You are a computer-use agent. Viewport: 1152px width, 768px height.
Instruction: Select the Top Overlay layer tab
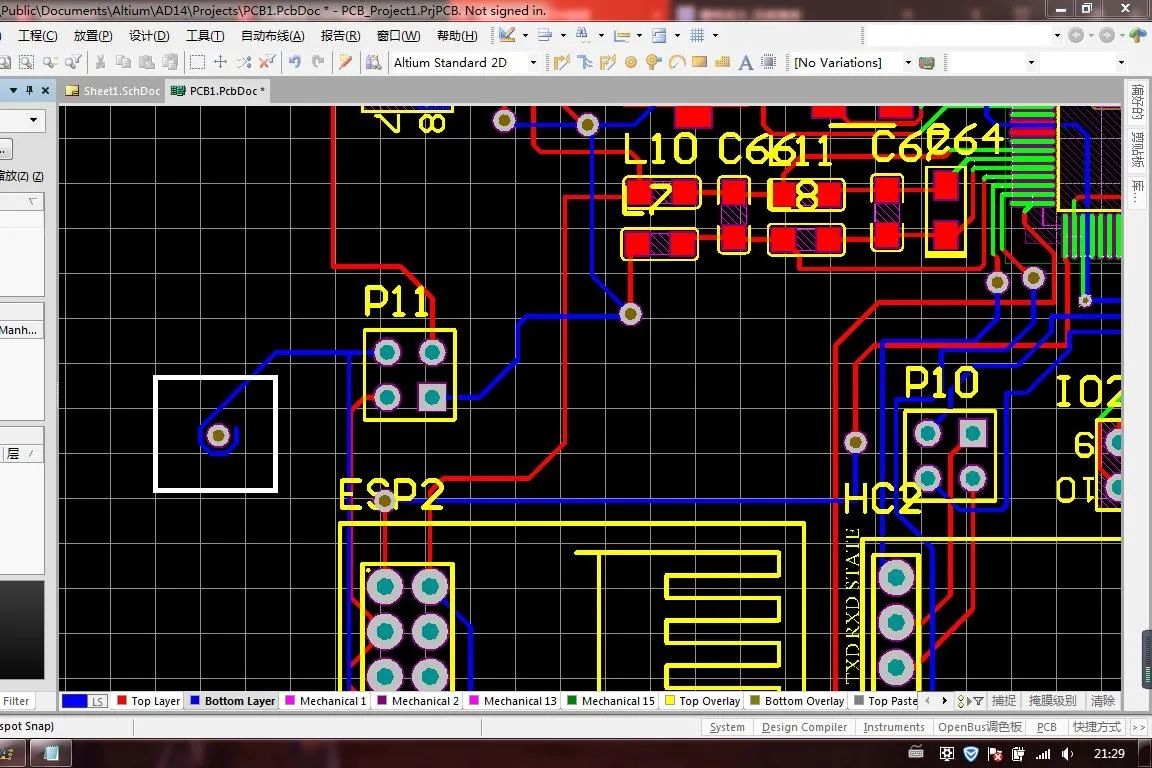tap(702, 701)
